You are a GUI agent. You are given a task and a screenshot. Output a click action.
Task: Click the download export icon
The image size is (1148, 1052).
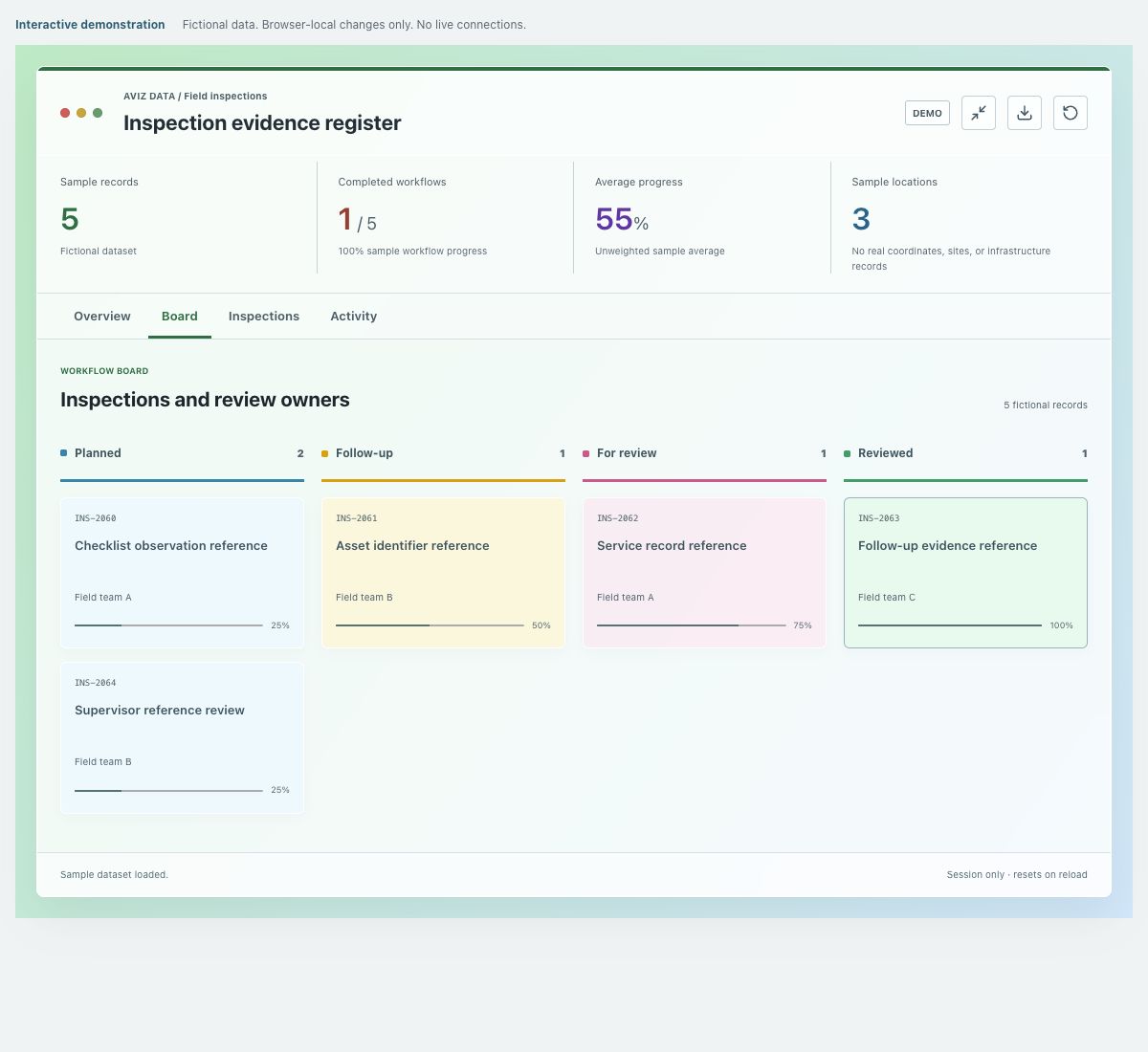pyautogui.click(x=1025, y=113)
